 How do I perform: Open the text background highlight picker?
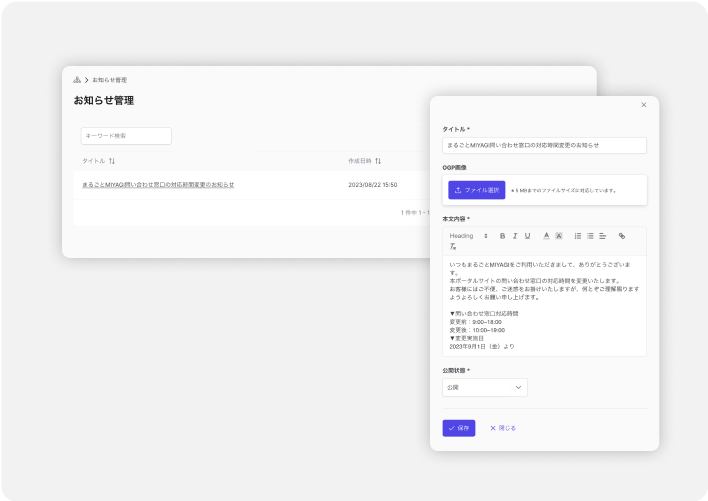pos(559,236)
